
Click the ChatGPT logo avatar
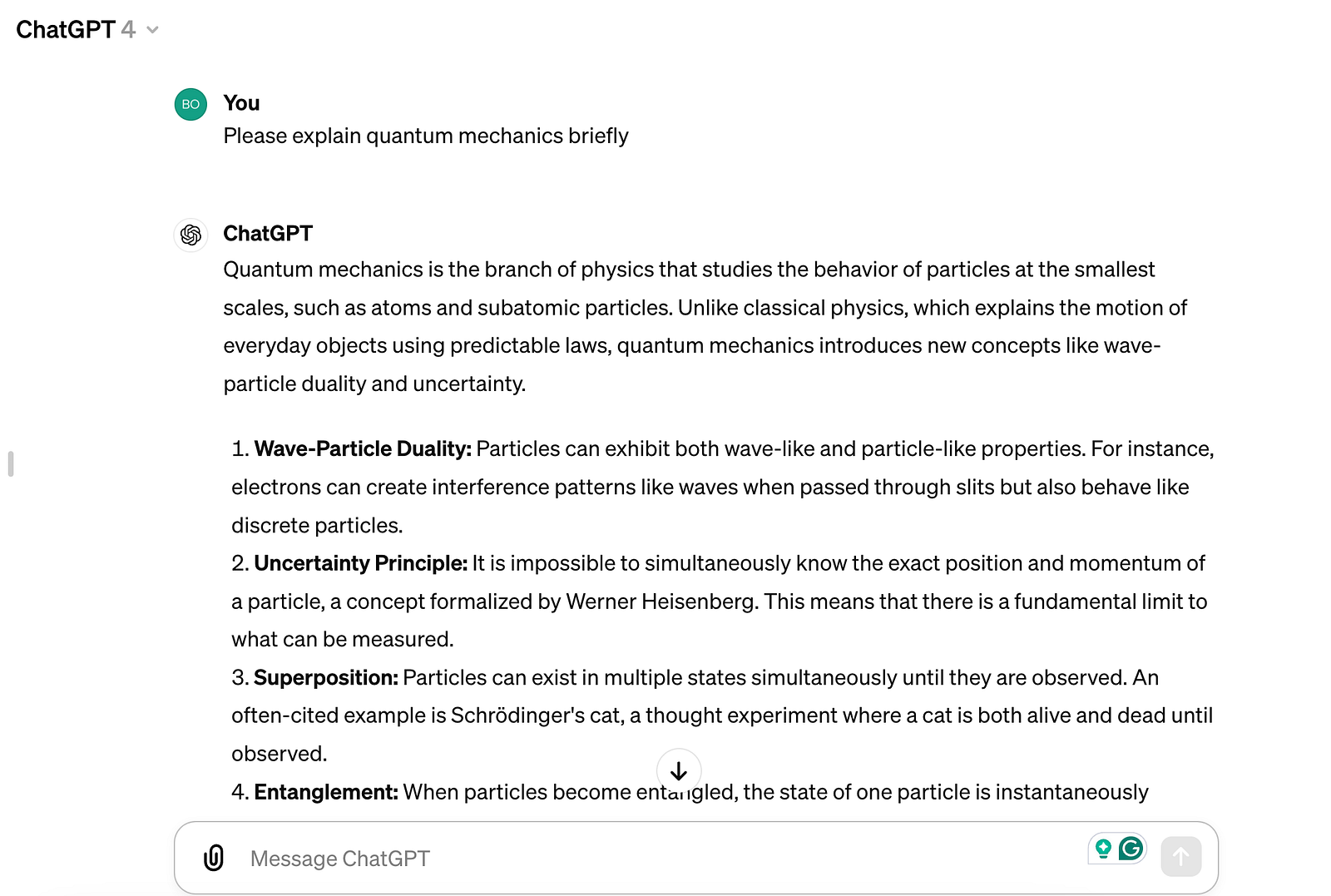pos(190,235)
